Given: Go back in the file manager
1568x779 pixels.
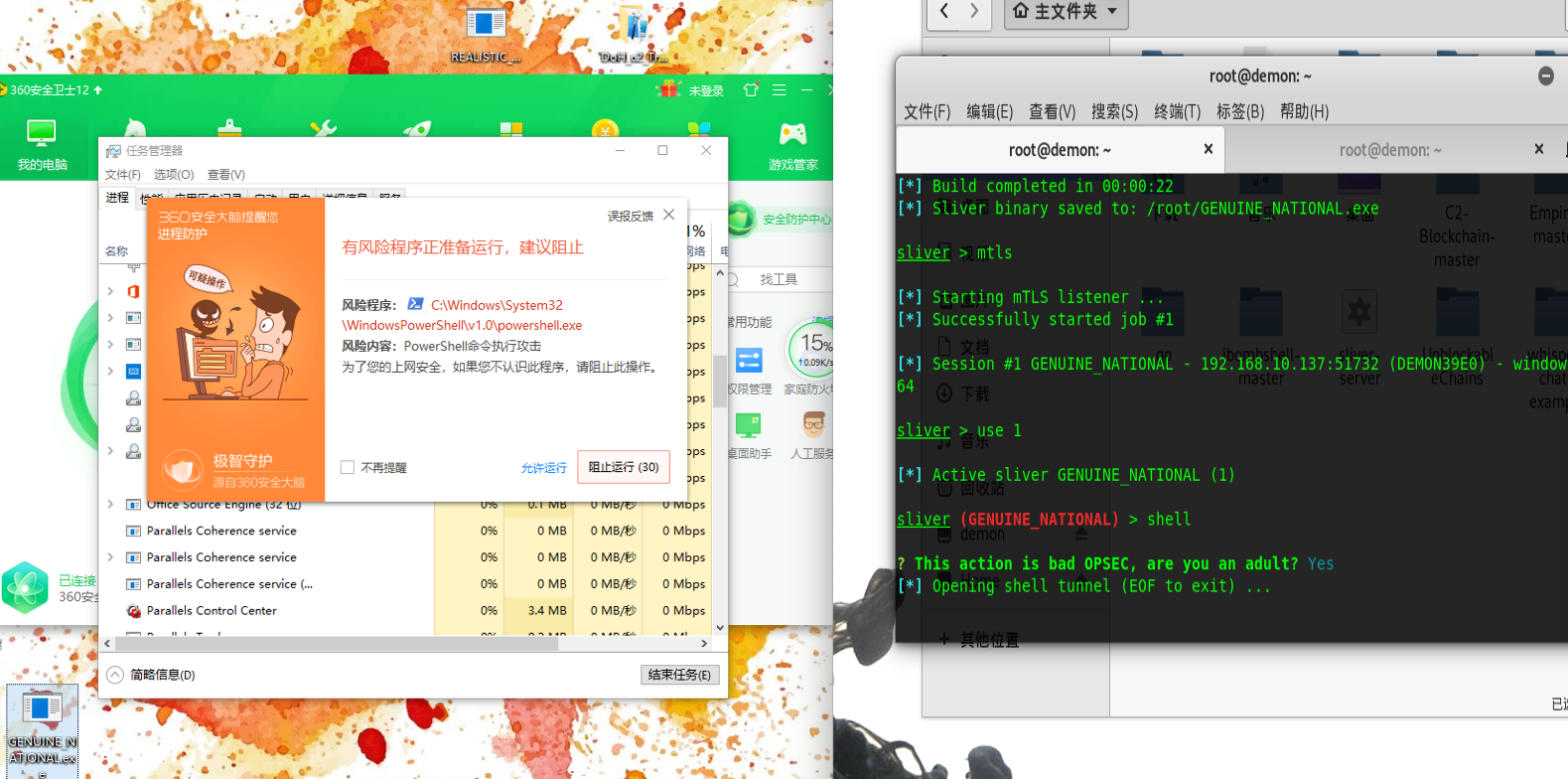Looking at the screenshot, I should click(x=944, y=11).
